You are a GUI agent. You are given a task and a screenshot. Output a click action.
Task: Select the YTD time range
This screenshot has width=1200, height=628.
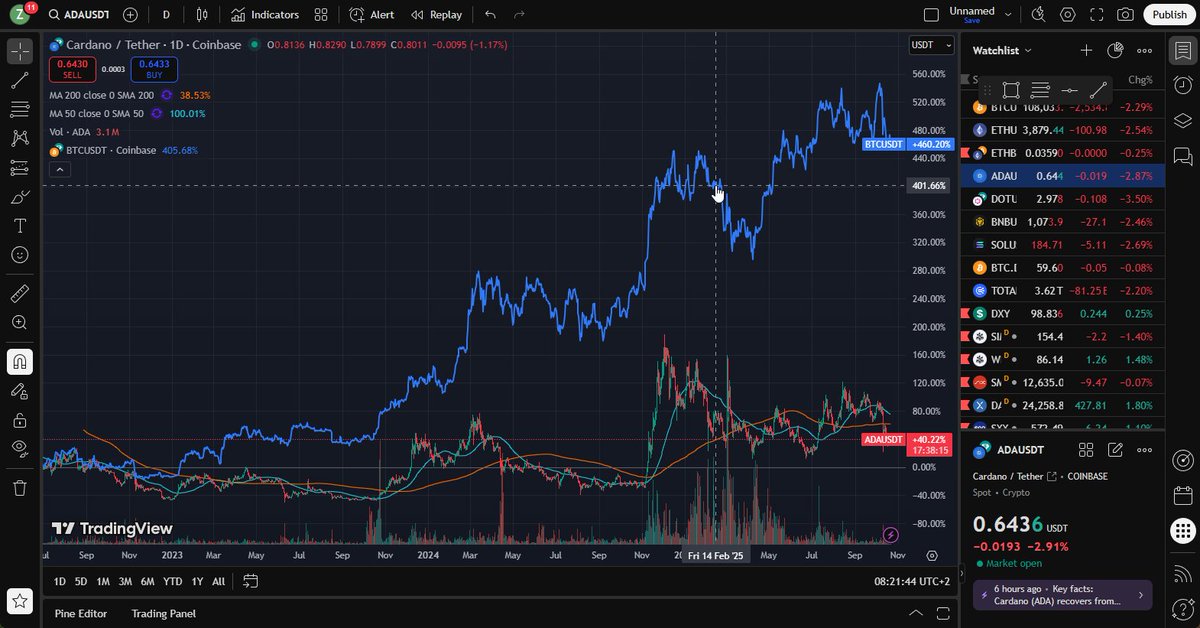(x=172, y=581)
